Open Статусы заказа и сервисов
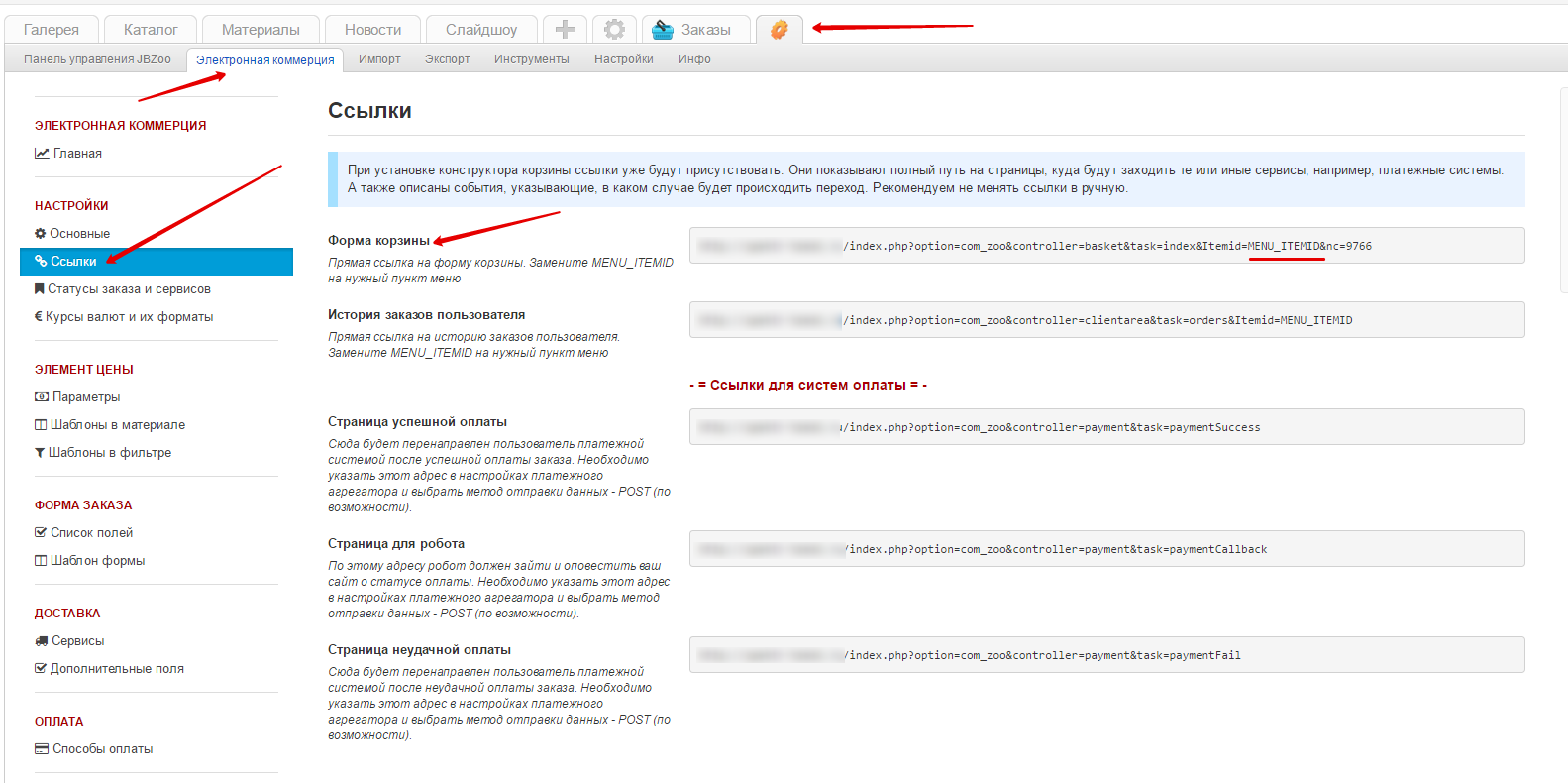 (129, 289)
